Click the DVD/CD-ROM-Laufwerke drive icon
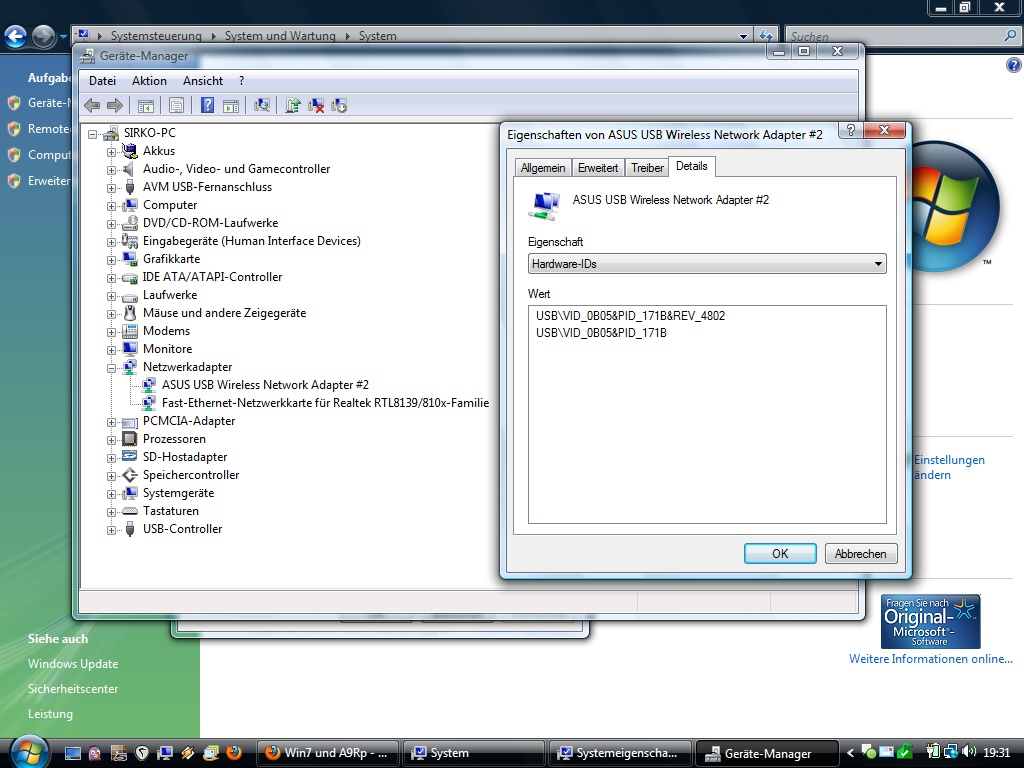This screenshot has height=768, width=1024. click(x=130, y=223)
